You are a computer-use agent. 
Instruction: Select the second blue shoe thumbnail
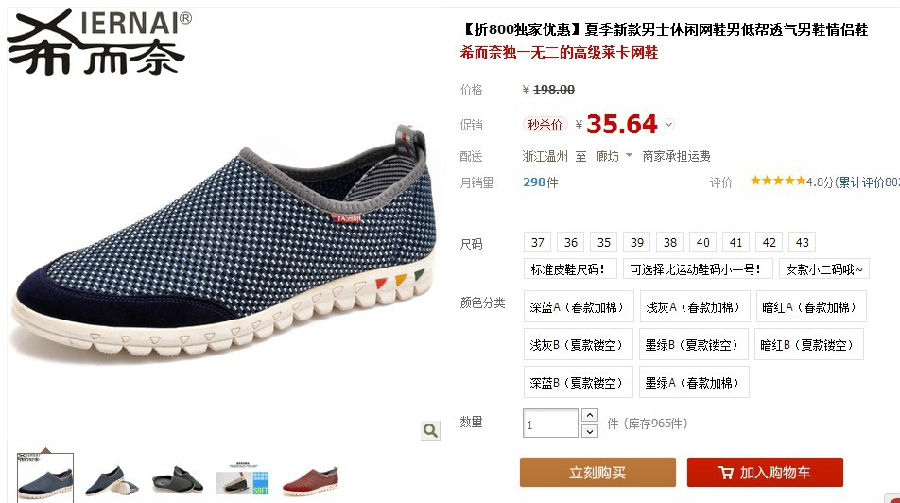click(111, 481)
